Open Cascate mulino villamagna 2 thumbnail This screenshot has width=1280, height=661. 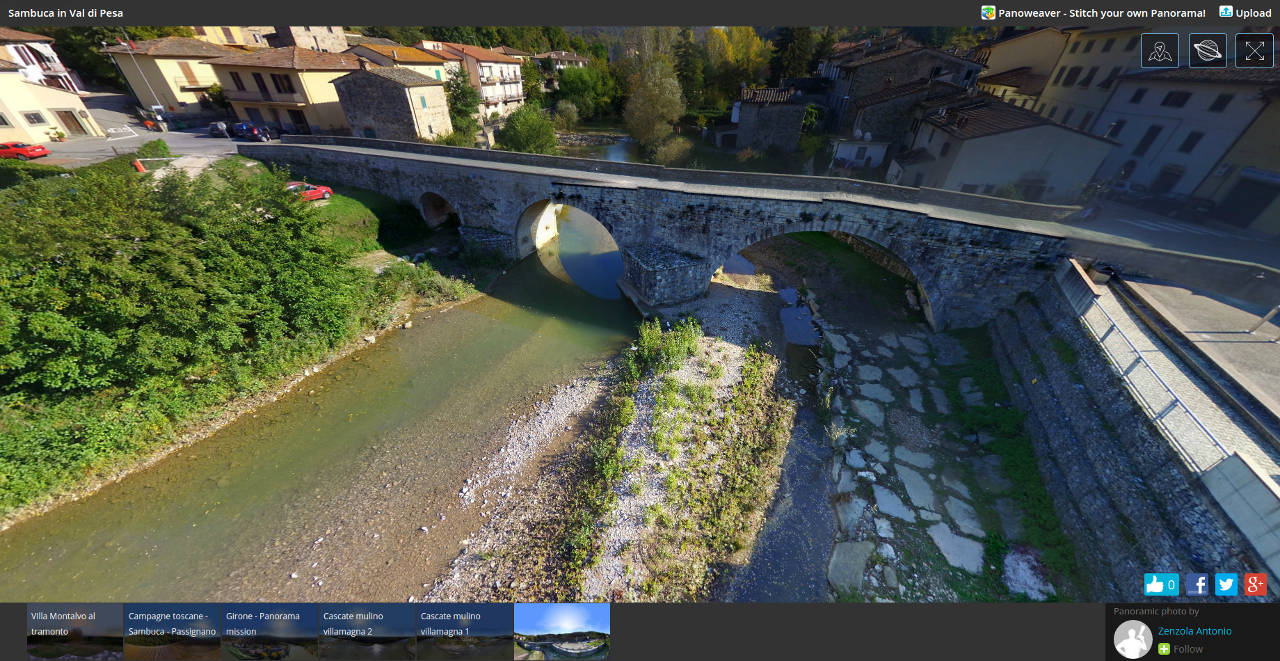[367, 631]
